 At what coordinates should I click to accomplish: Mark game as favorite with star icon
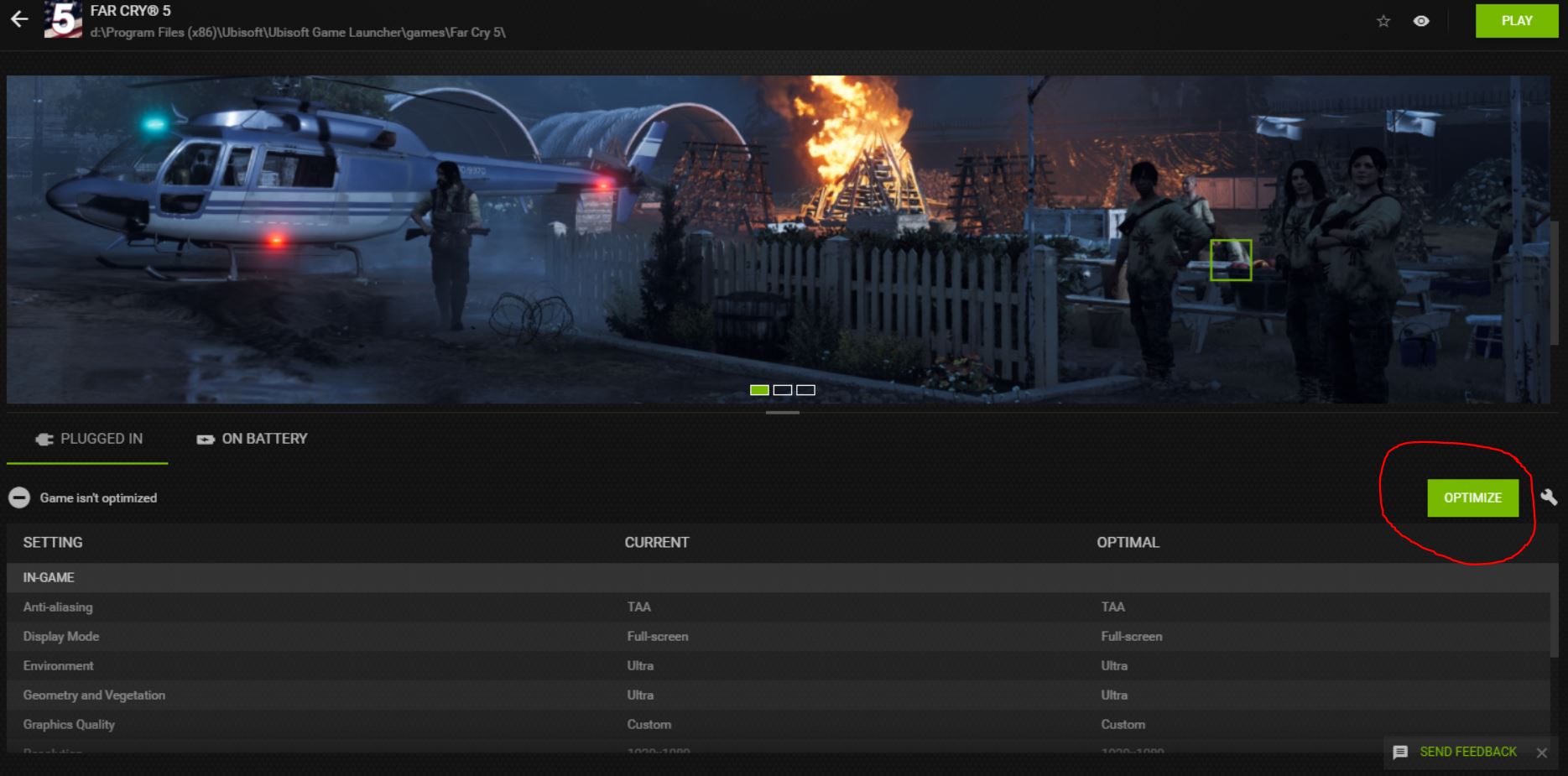point(1383,21)
